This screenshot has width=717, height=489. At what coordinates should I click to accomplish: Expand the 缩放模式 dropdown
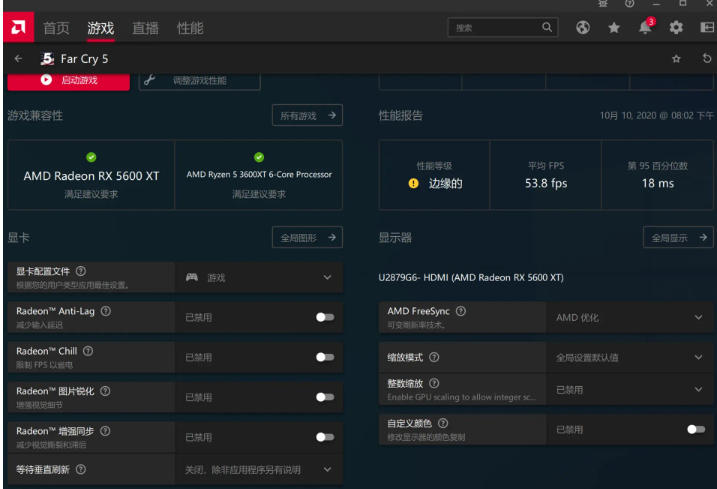click(x=630, y=357)
